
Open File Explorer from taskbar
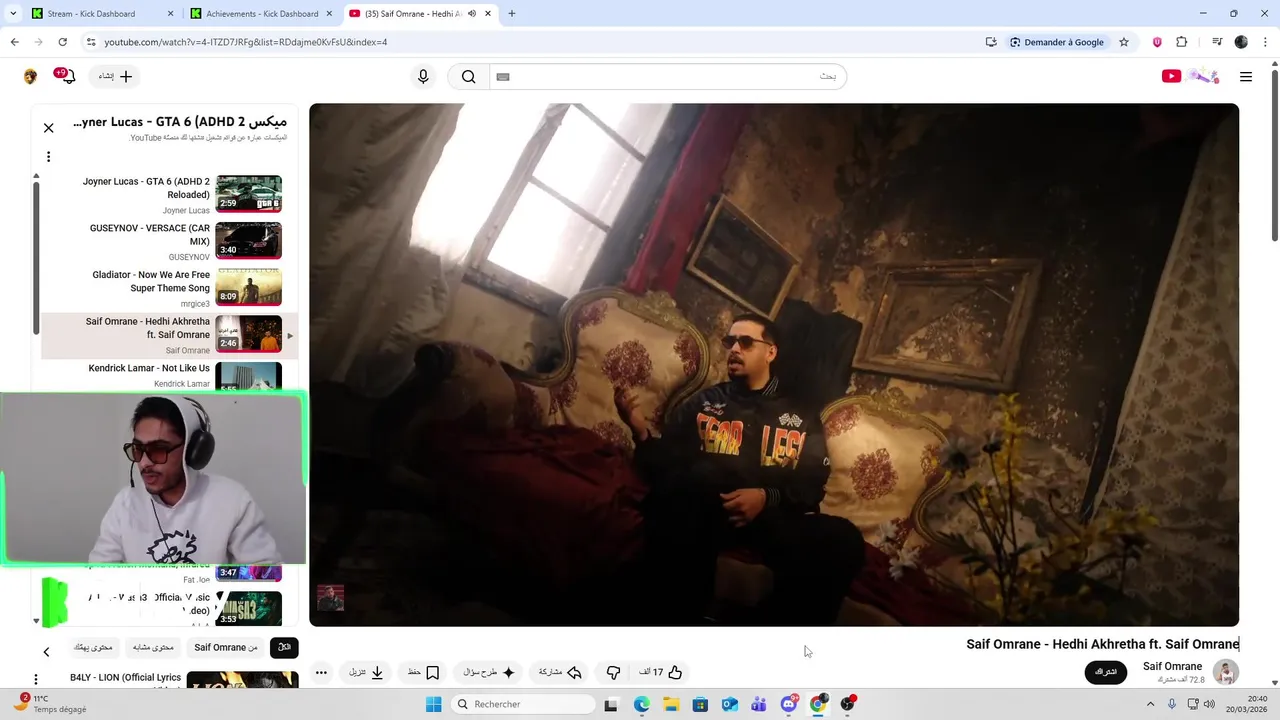pos(671,704)
